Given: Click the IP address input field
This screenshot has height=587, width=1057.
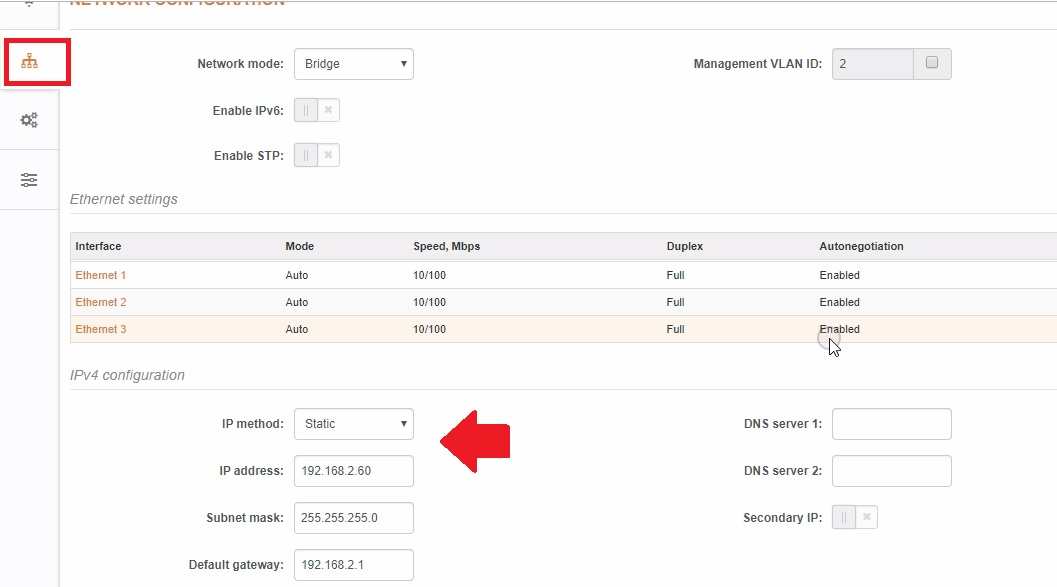Looking at the screenshot, I should pyautogui.click(x=354, y=471).
